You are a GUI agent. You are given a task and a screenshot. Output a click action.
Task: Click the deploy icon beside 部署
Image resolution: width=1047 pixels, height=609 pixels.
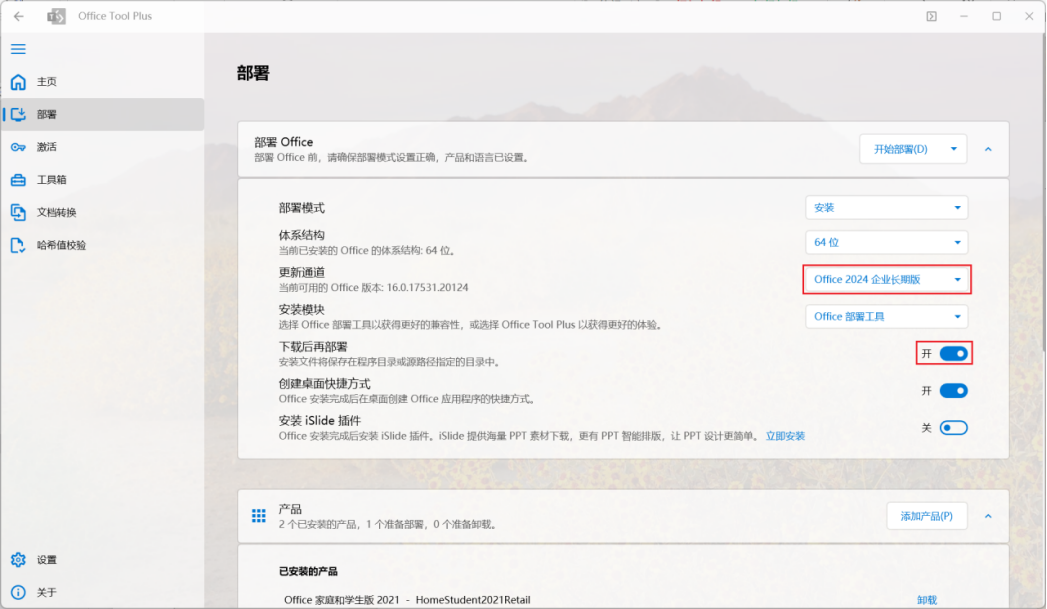(x=19, y=114)
